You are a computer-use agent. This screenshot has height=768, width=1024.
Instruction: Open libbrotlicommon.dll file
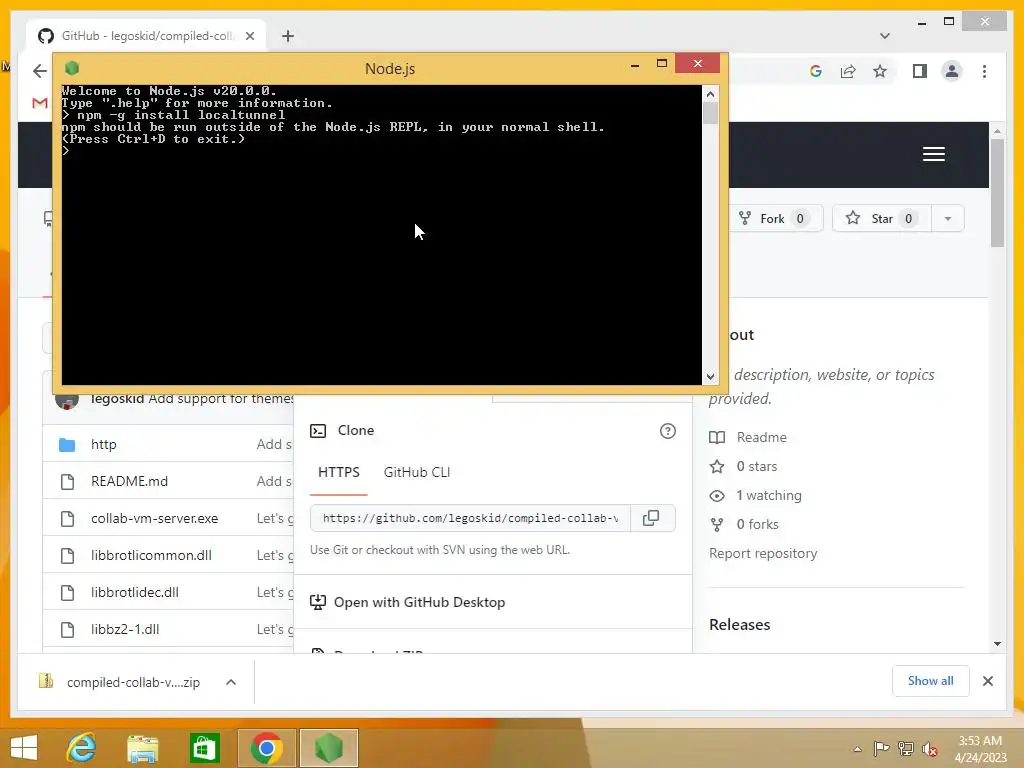(x=152, y=555)
